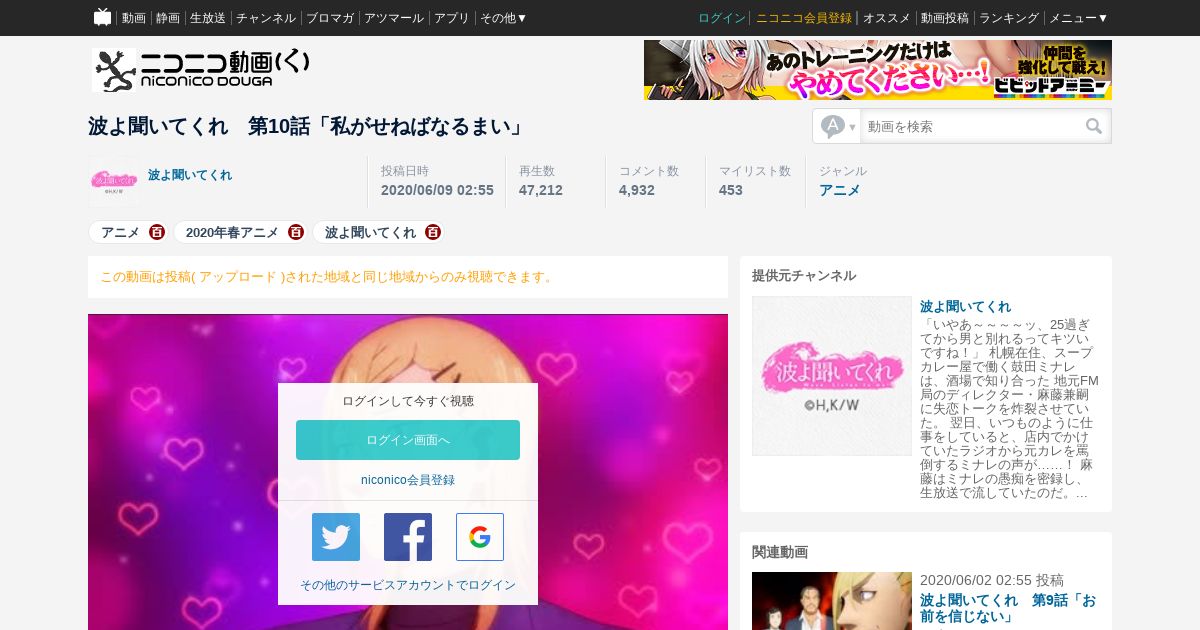The width and height of the screenshot is (1200, 630).
Task: Click the アニメ genre link
Action: click(x=839, y=190)
